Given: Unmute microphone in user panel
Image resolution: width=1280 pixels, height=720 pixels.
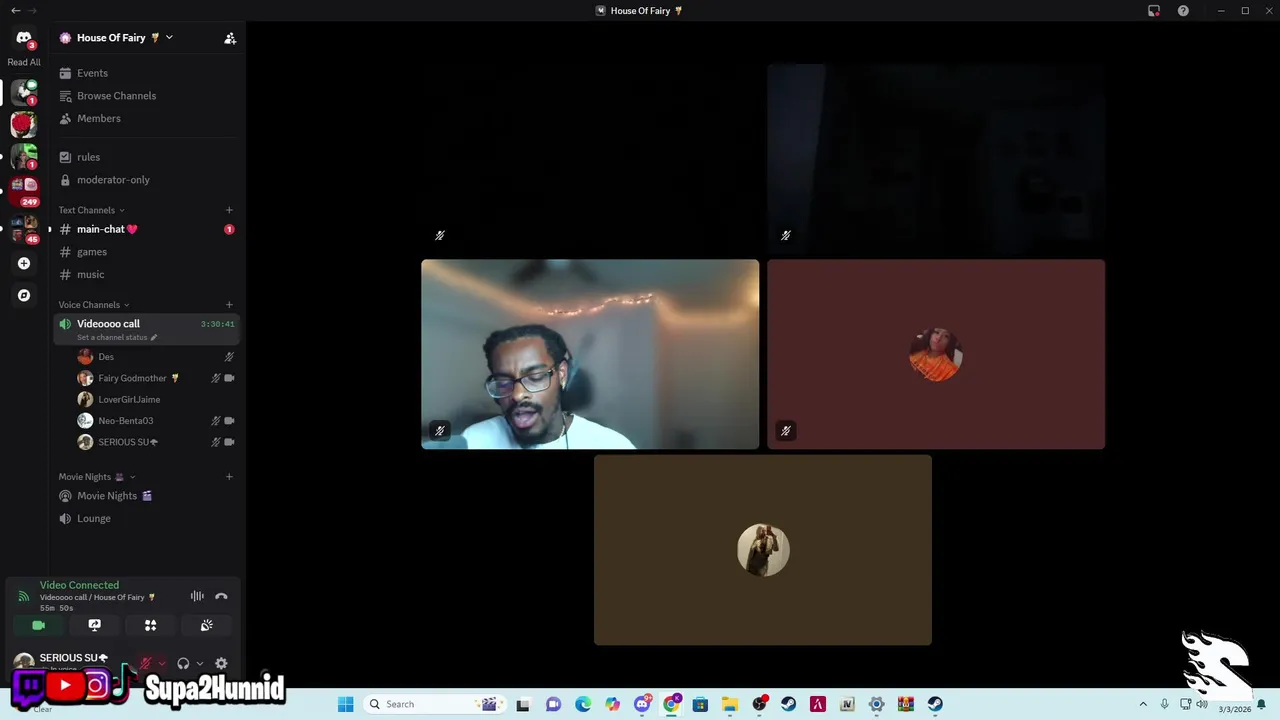Looking at the screenshot, I should pos(145,663).
